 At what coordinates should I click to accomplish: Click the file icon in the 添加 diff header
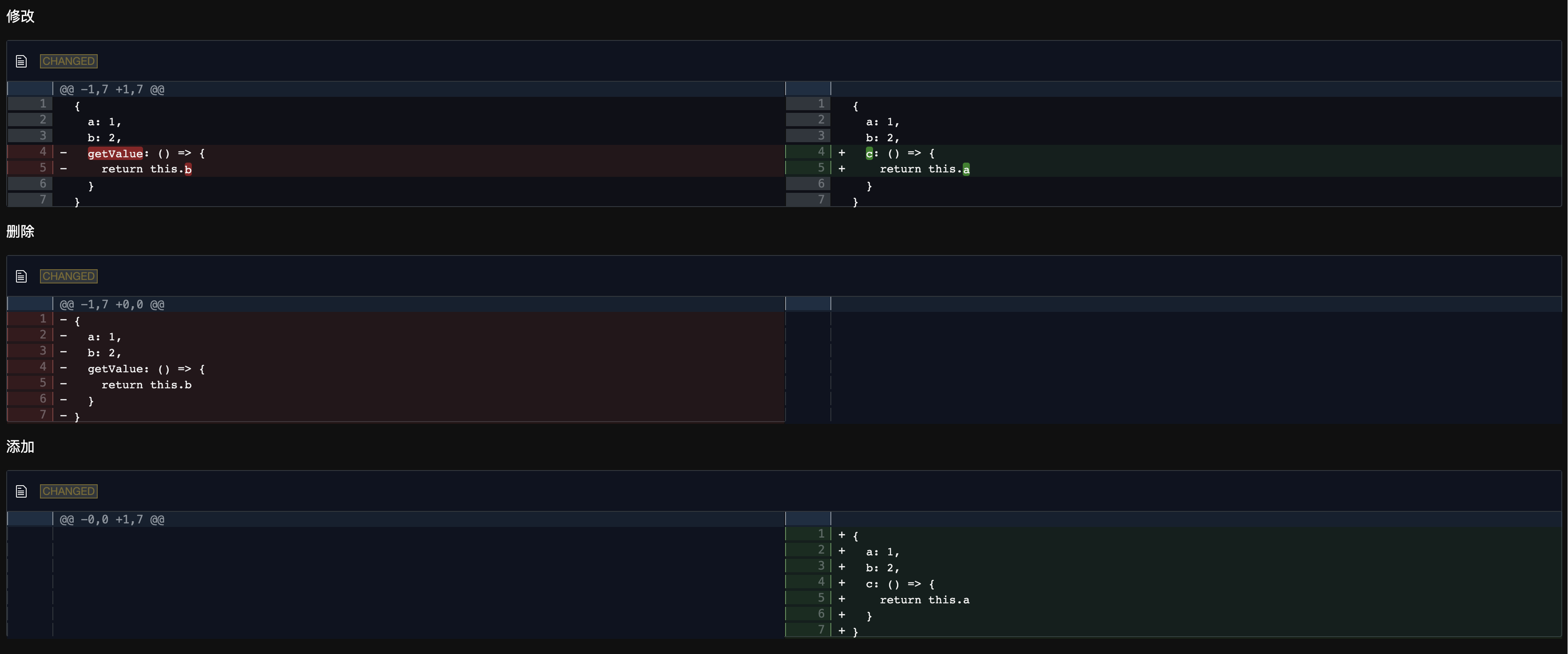pos(21,491)
